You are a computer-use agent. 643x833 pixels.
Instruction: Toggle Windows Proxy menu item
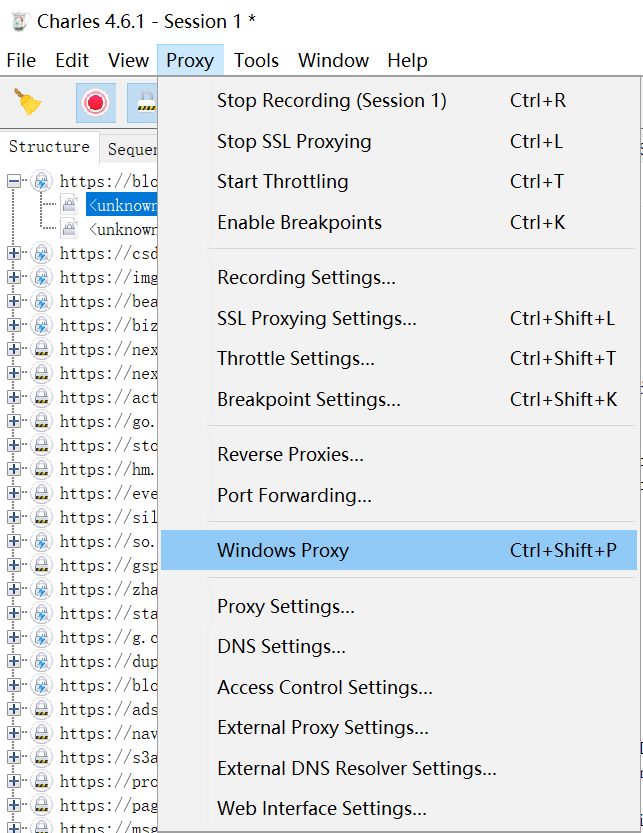(399, 550)
